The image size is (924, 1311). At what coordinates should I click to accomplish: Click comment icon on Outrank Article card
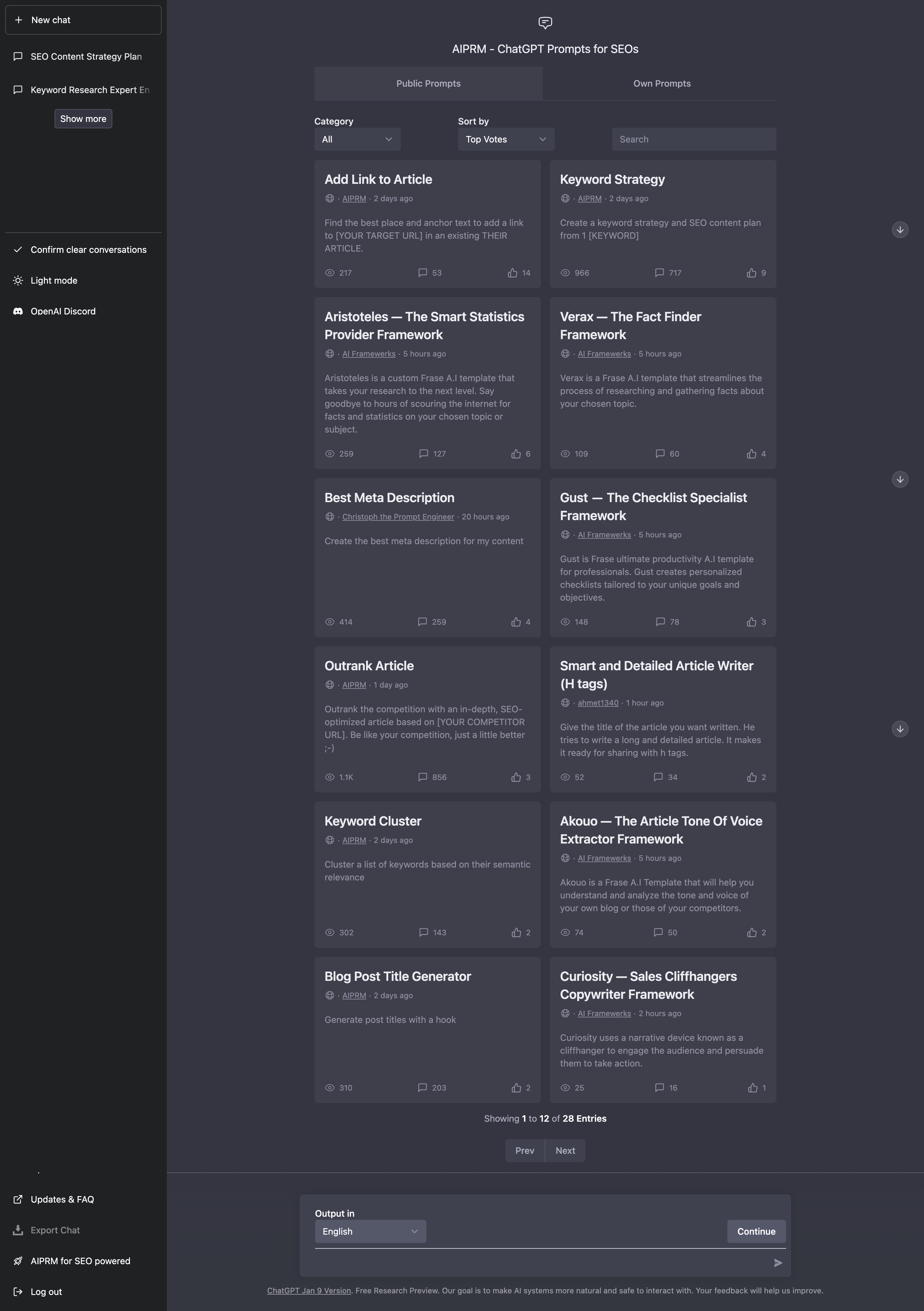point(423,777)
